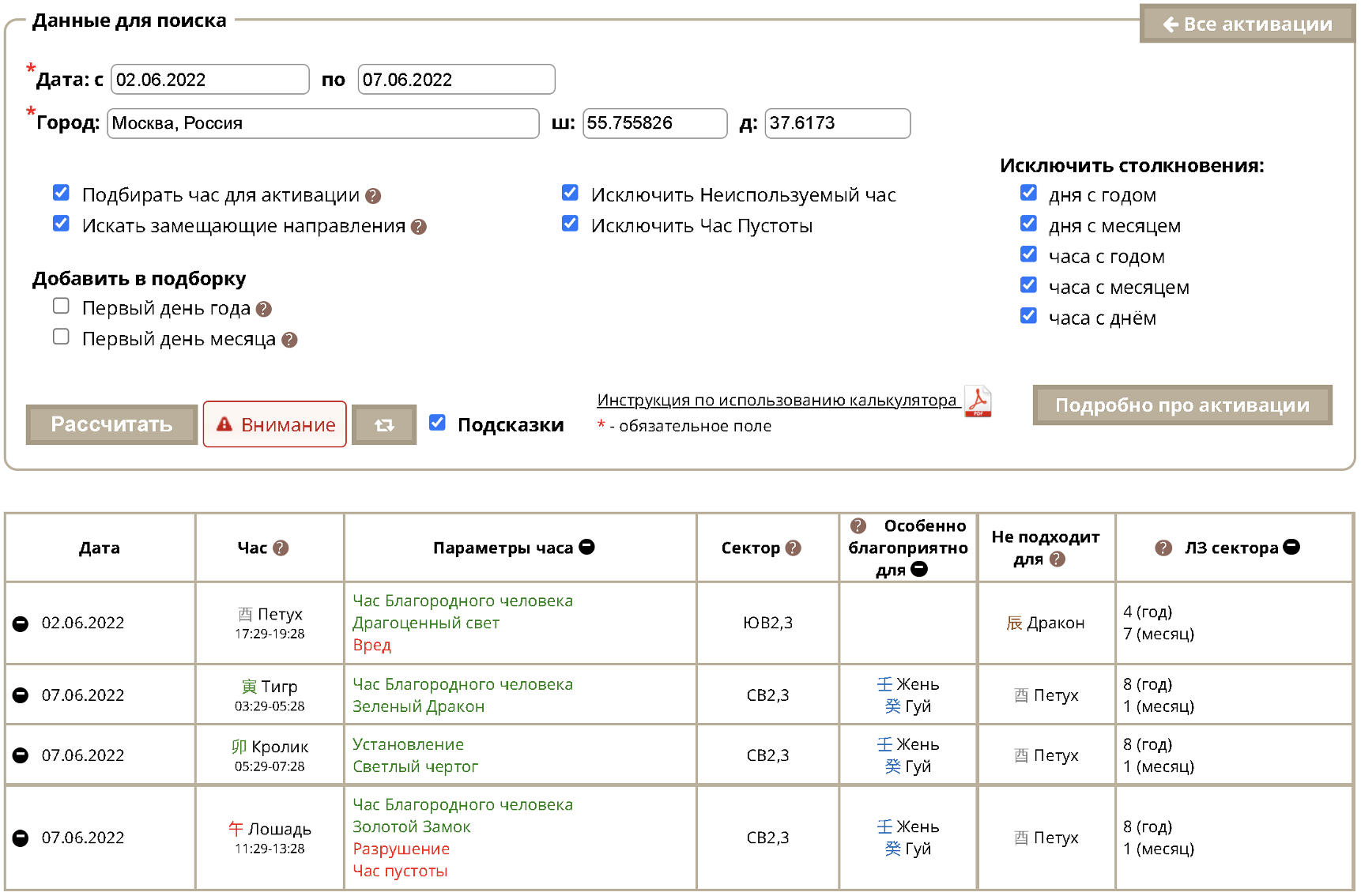Click the 'Внимание' button
The width and height of the screenshot is (1361, 896).
tap(275, 424)
